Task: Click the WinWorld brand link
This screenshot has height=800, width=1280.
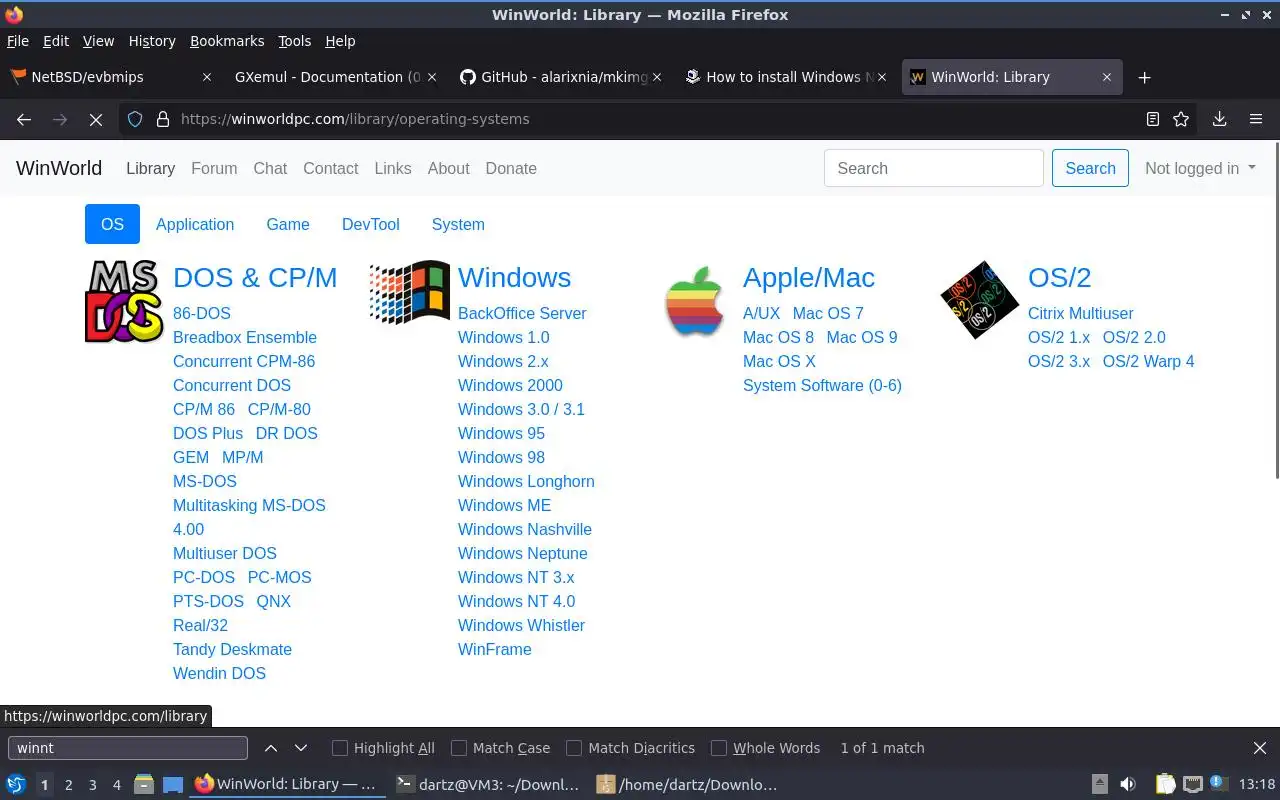Action: tap(59, 168)
